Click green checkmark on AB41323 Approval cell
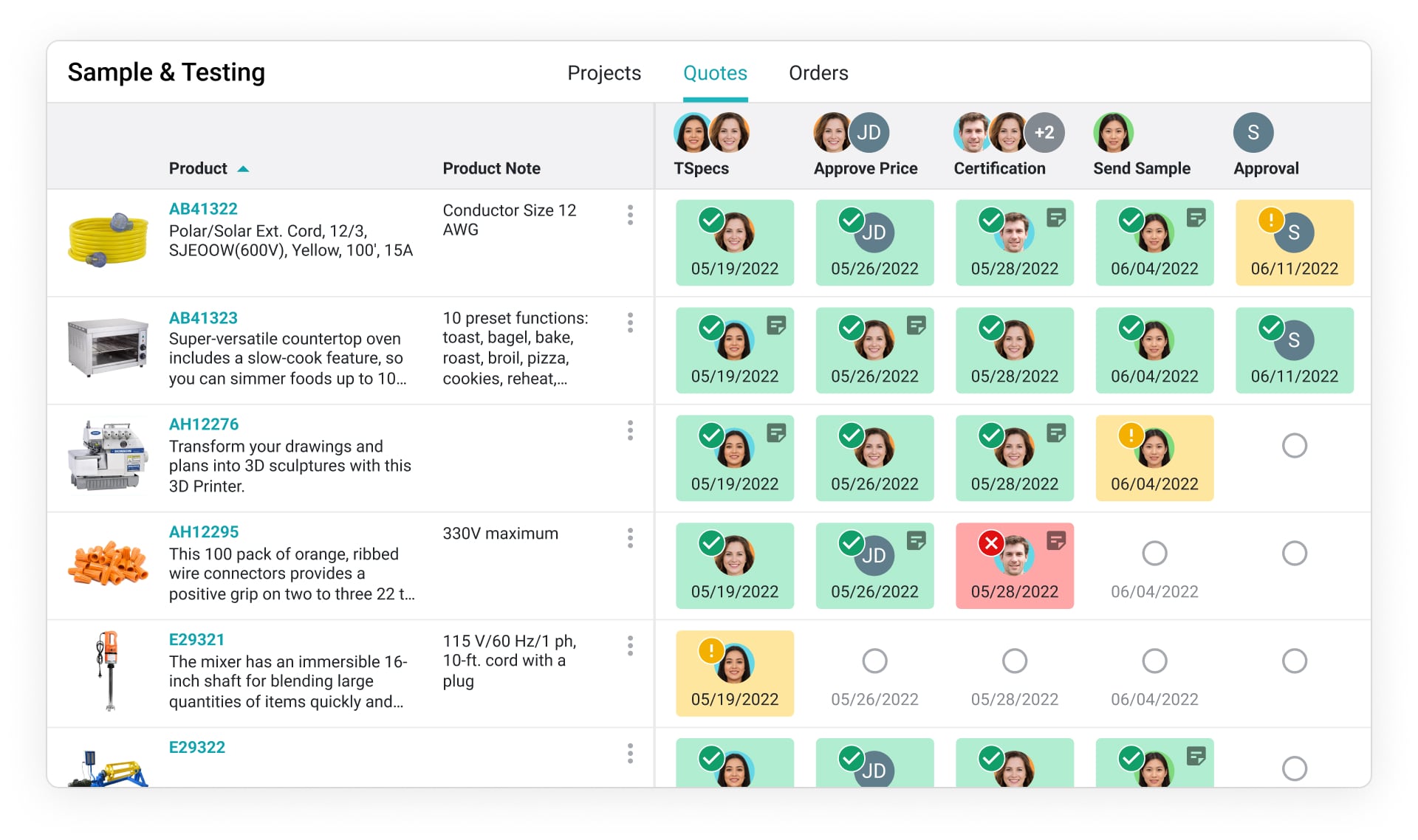Image resolution: width=1418 pixels, height=840 pixels. (x=1270, y=327)
